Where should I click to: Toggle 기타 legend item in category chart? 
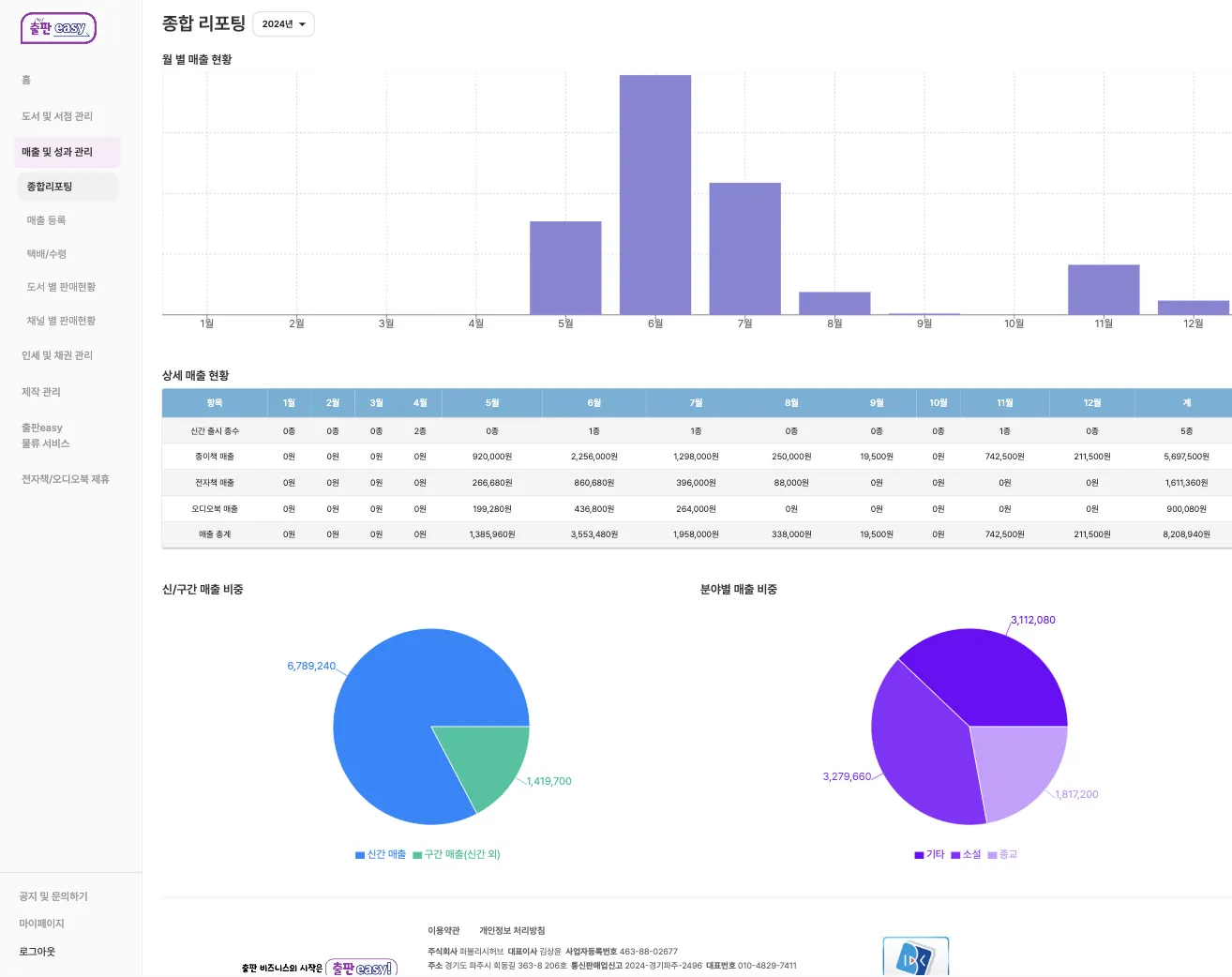[929, 854]
